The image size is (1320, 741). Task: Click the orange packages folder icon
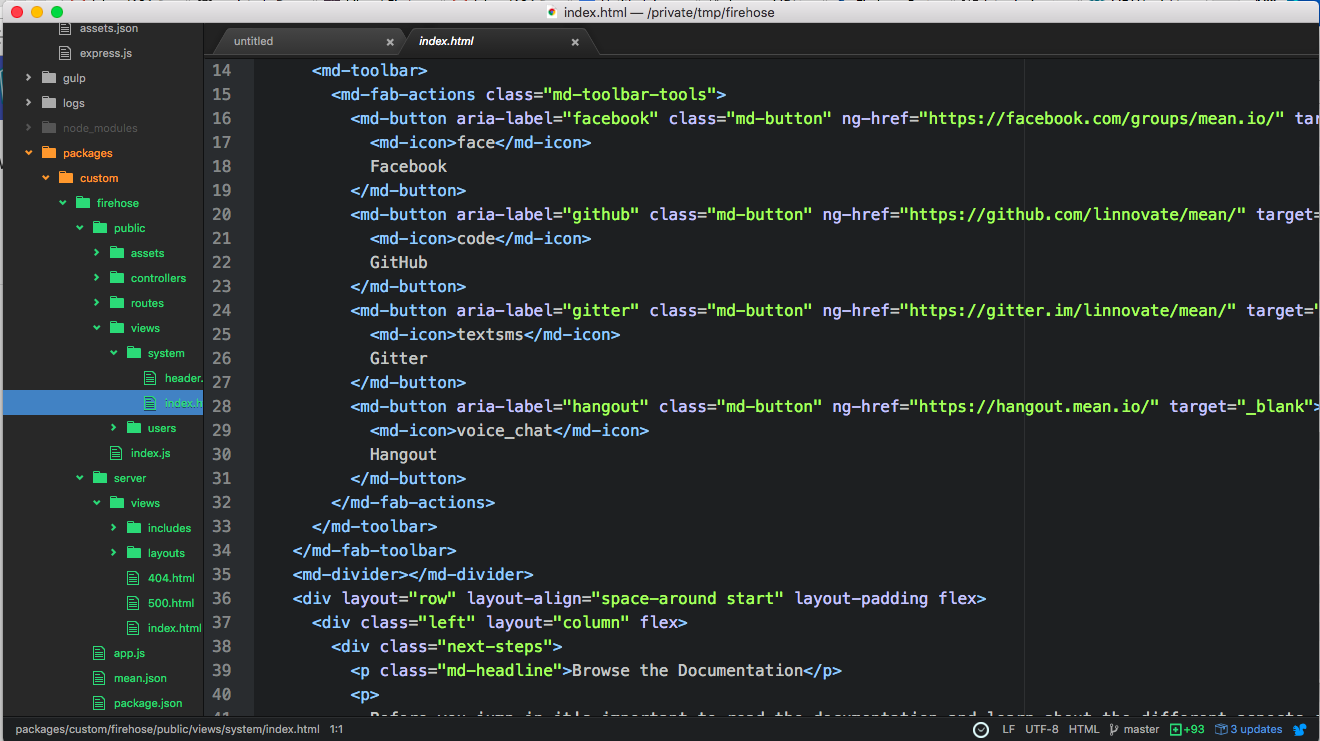(49, 153)
